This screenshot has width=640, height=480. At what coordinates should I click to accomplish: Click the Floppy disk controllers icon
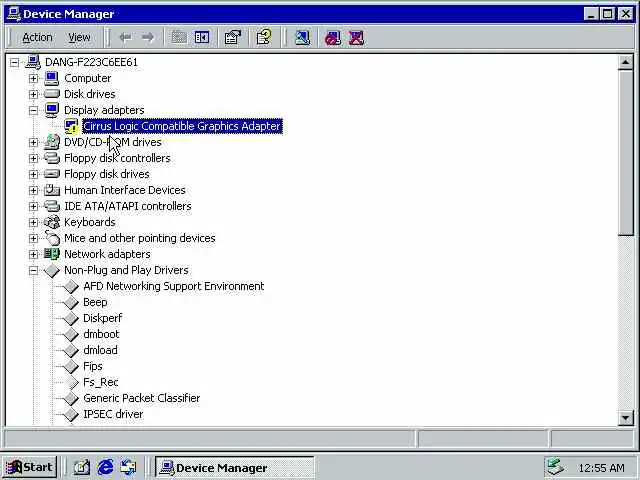coord(52,158)
